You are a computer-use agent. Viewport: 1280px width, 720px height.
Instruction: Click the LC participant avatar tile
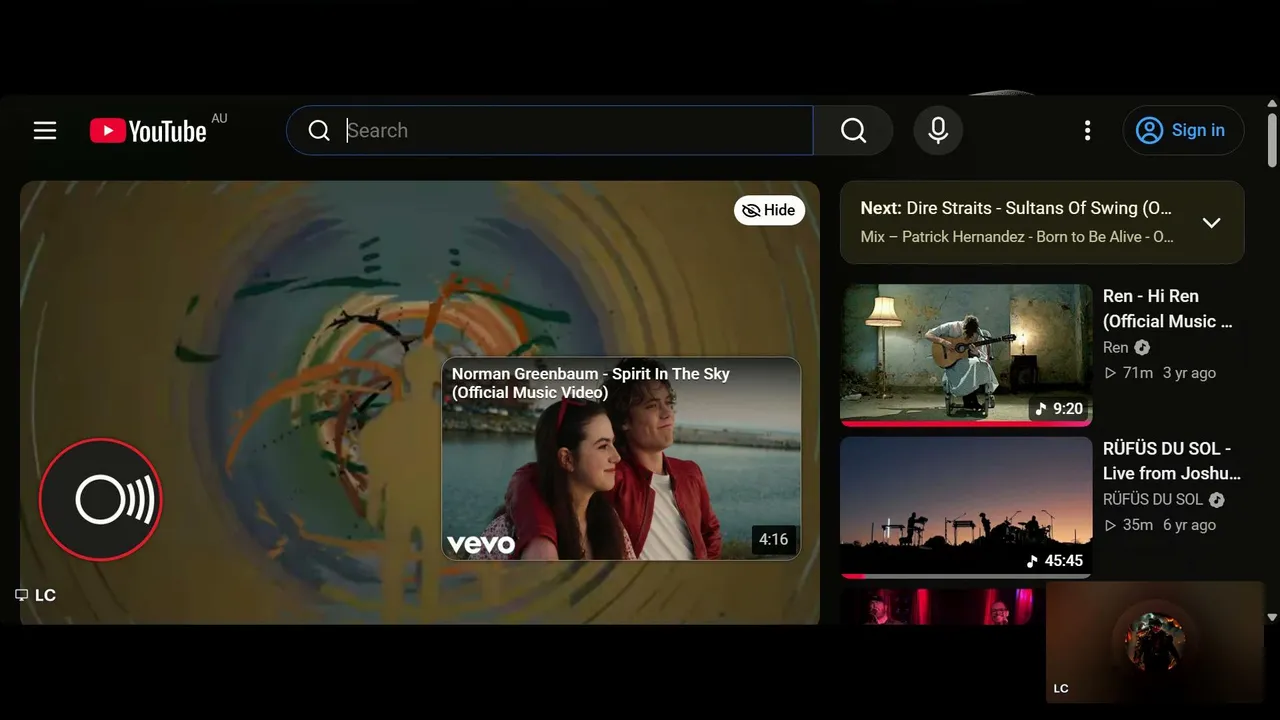(1155, 641)
